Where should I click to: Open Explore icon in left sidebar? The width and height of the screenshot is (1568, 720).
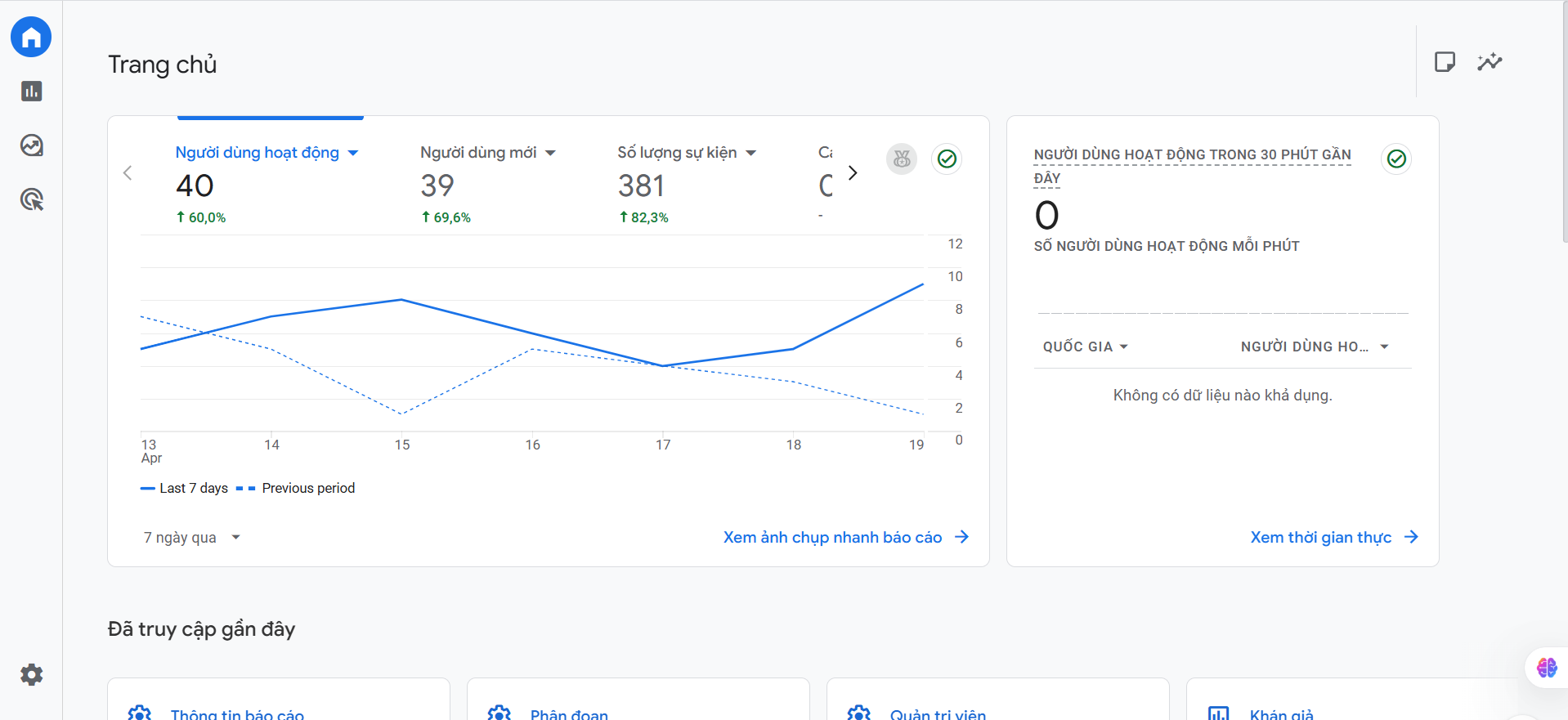[x=31, y=145]
